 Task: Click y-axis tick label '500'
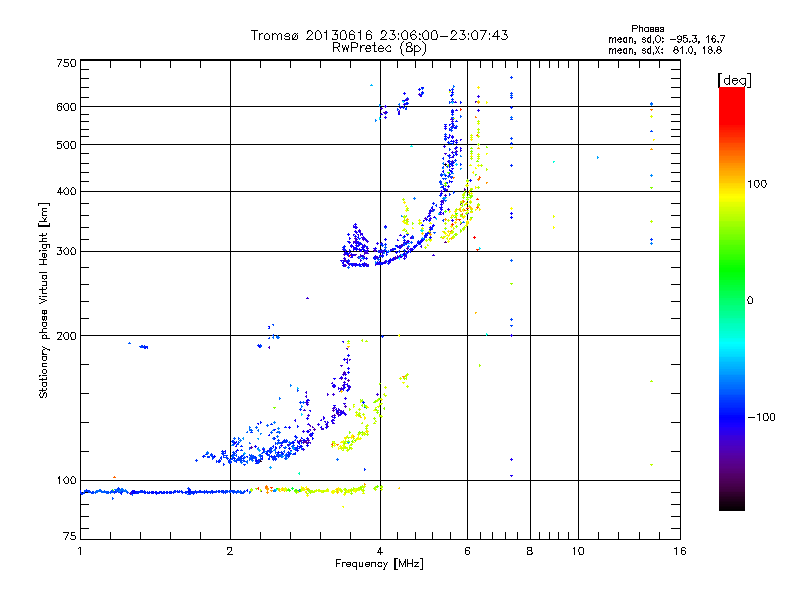(x=66, y=145)
